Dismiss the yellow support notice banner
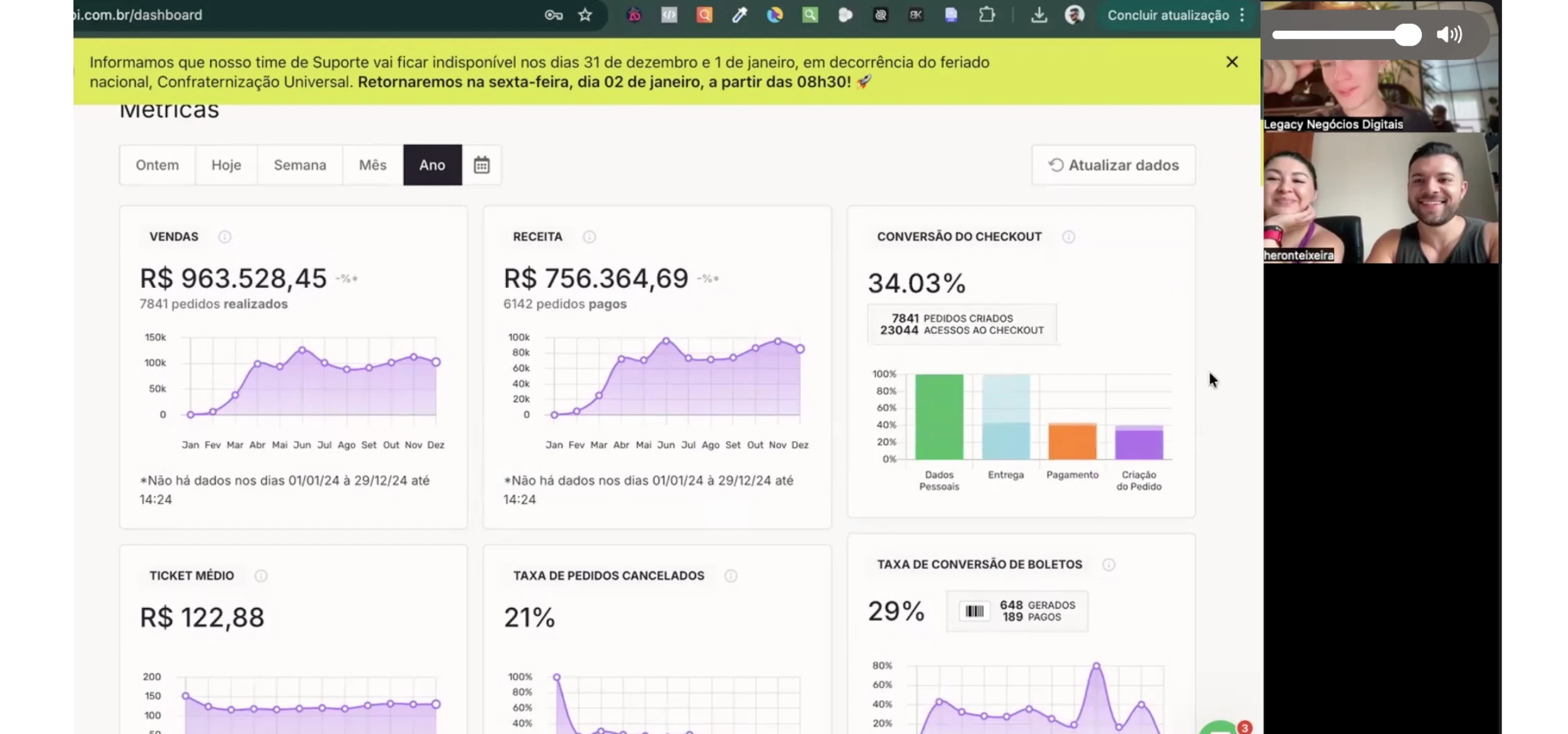This screenshot has width=1568, height=734. click(1232, 62)
